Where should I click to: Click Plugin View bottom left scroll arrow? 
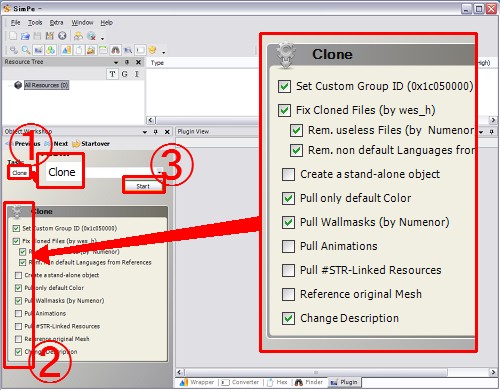click(x=180, y=372)
